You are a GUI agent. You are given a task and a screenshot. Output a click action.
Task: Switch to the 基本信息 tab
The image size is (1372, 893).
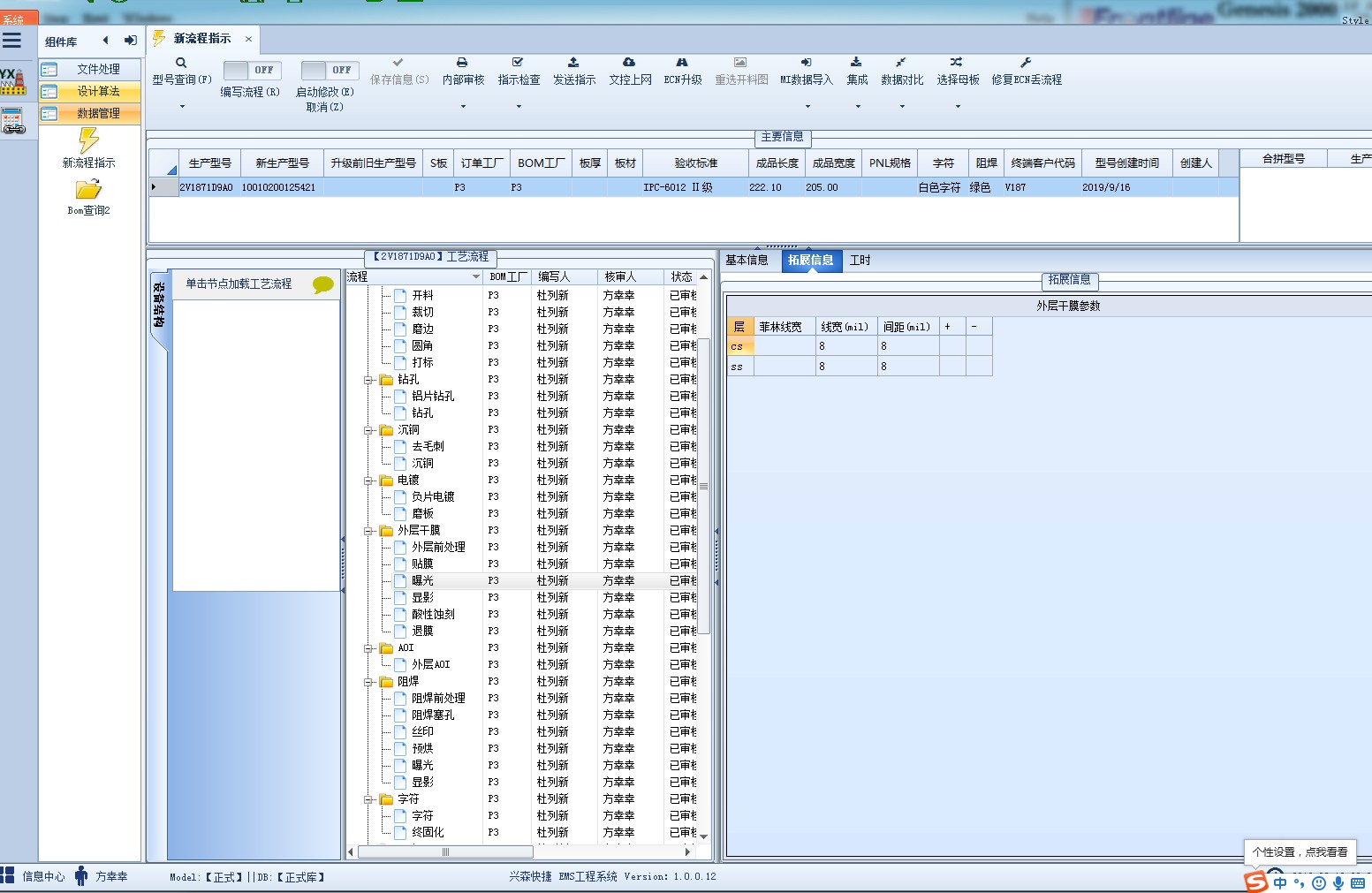tap(747, 260)
